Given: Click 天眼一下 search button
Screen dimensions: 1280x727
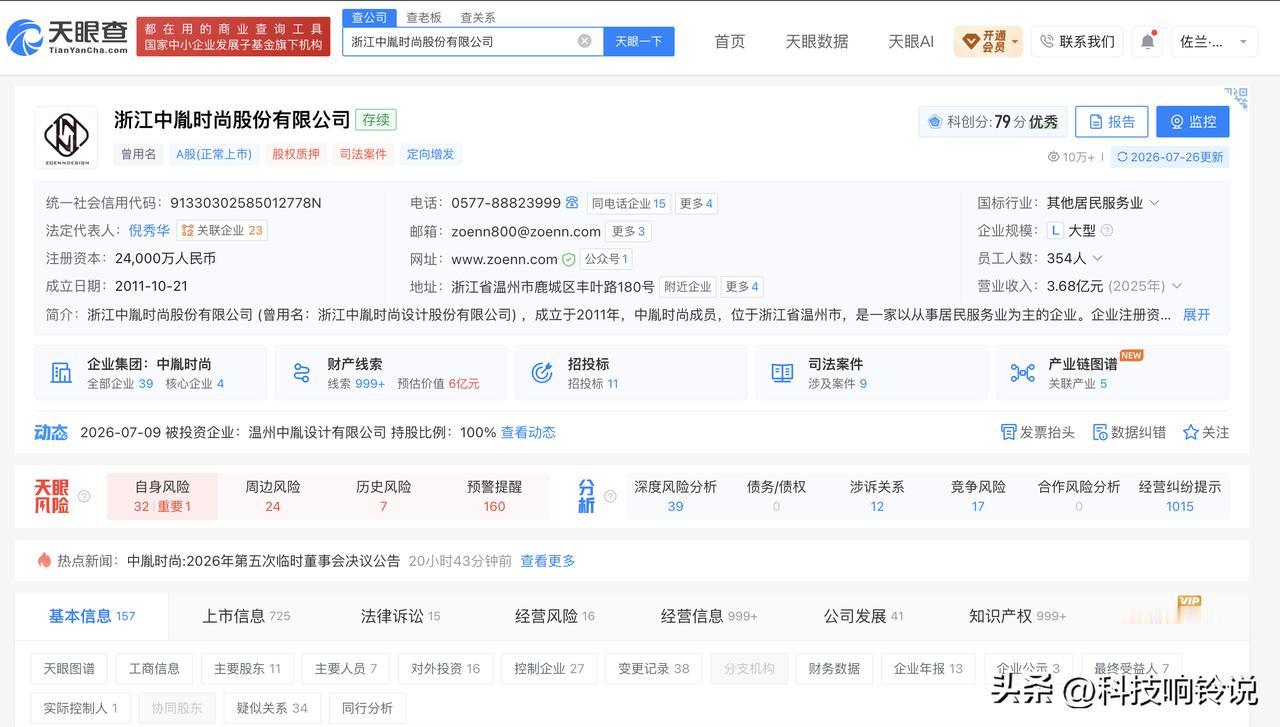Looking at the screenshot, I should point(638,41).
